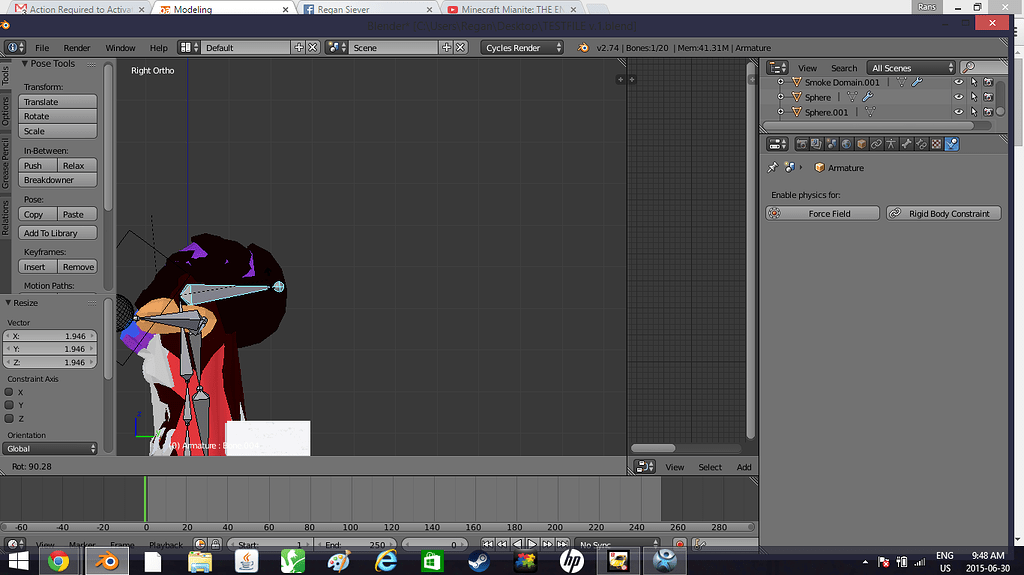Open the World properties tab globe icon
The width and height of the screenshot is (1024, 575).
click(846, 144)
